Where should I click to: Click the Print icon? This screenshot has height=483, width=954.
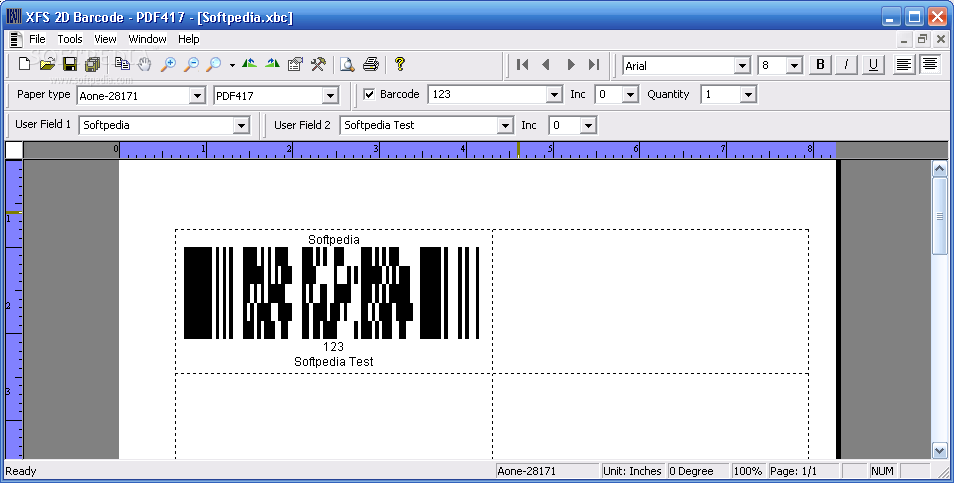point(371,64)
